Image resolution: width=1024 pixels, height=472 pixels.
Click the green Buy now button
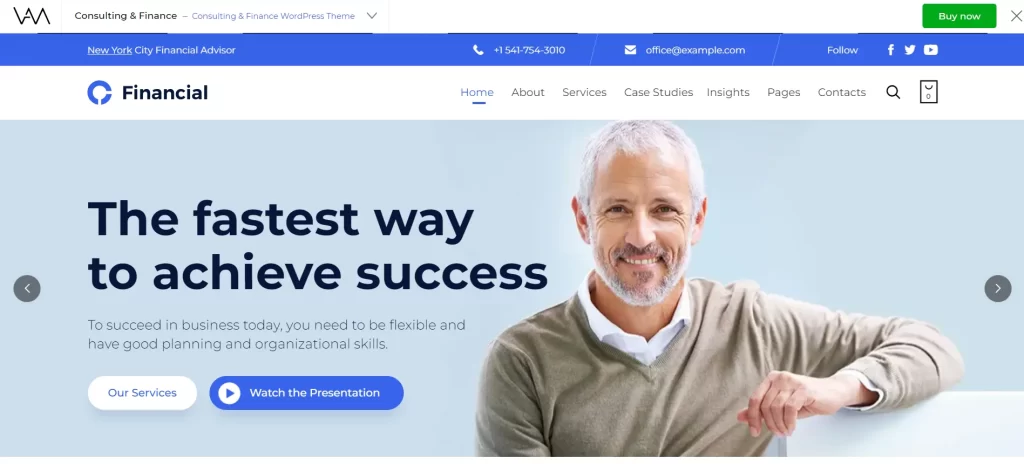(x=959, y=16)
